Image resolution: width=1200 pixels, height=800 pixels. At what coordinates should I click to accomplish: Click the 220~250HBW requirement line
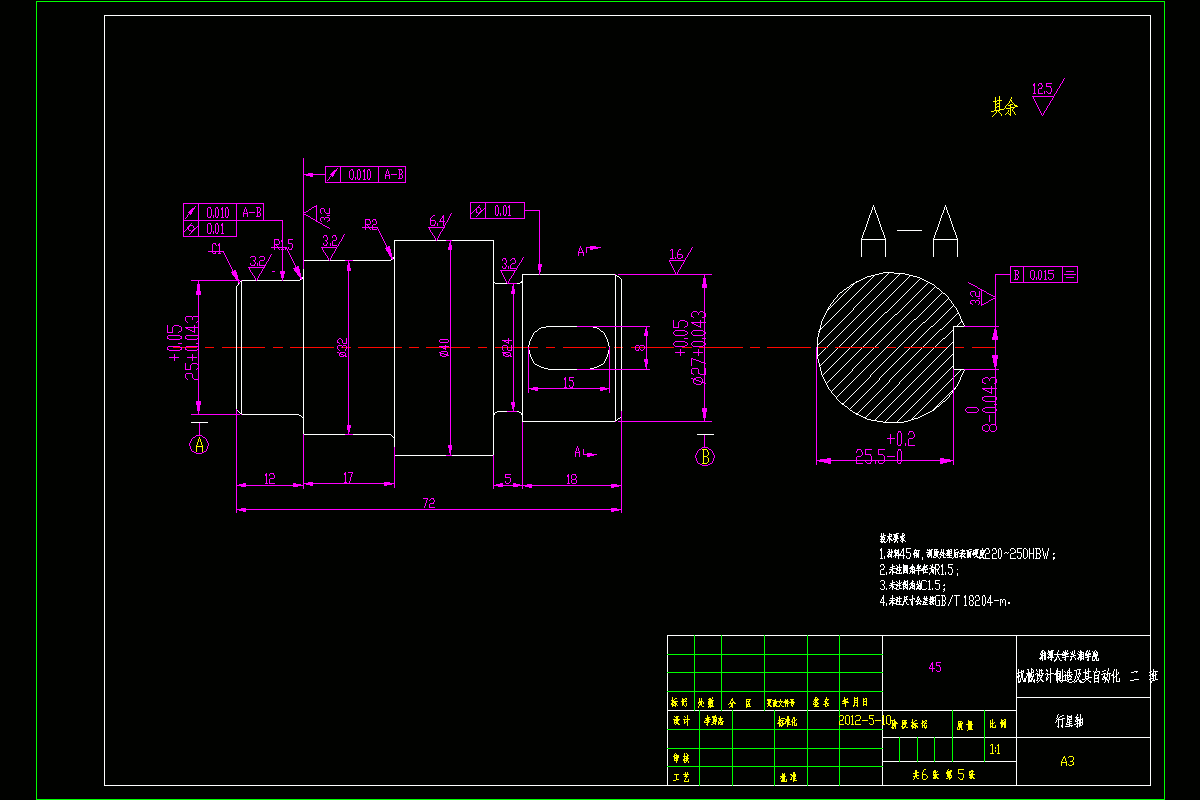coord(967,552)
